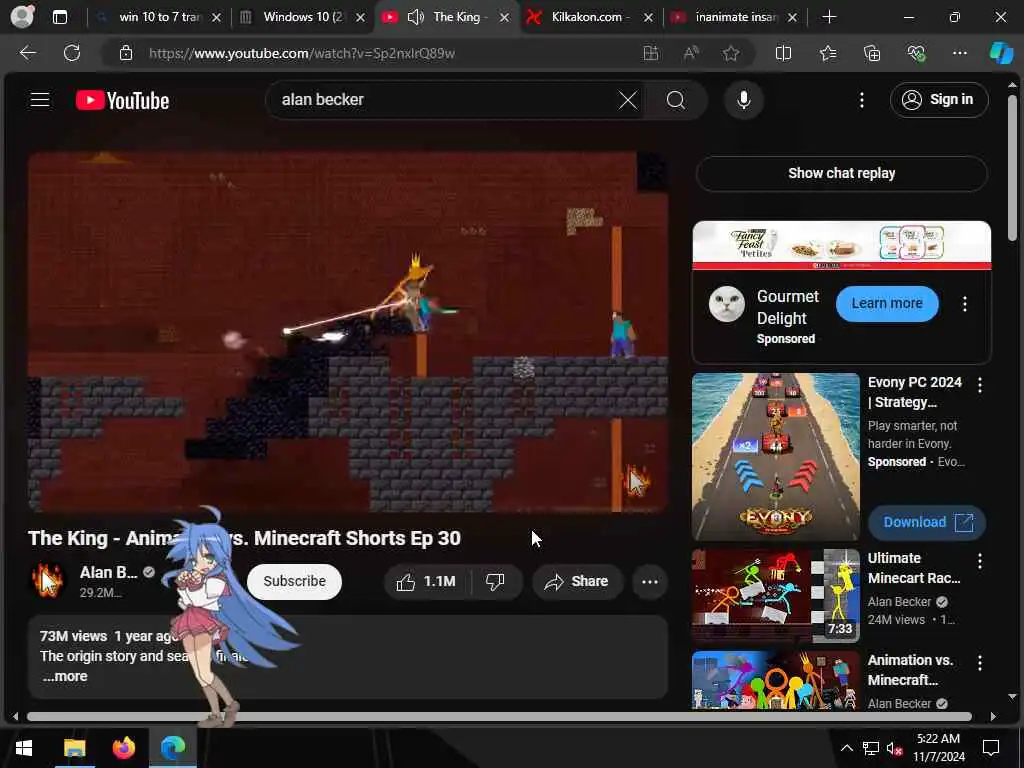Share the video
The width and height of the screenshot is (1024, 768).
tap(577, 581)
